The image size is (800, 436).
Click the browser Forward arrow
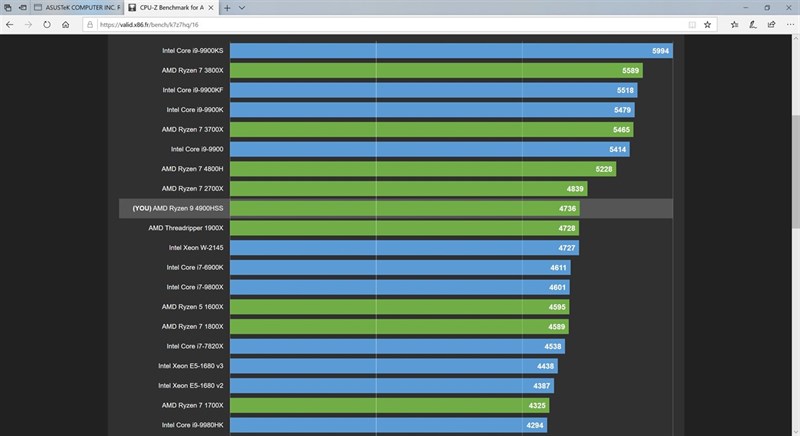[28, 24]
